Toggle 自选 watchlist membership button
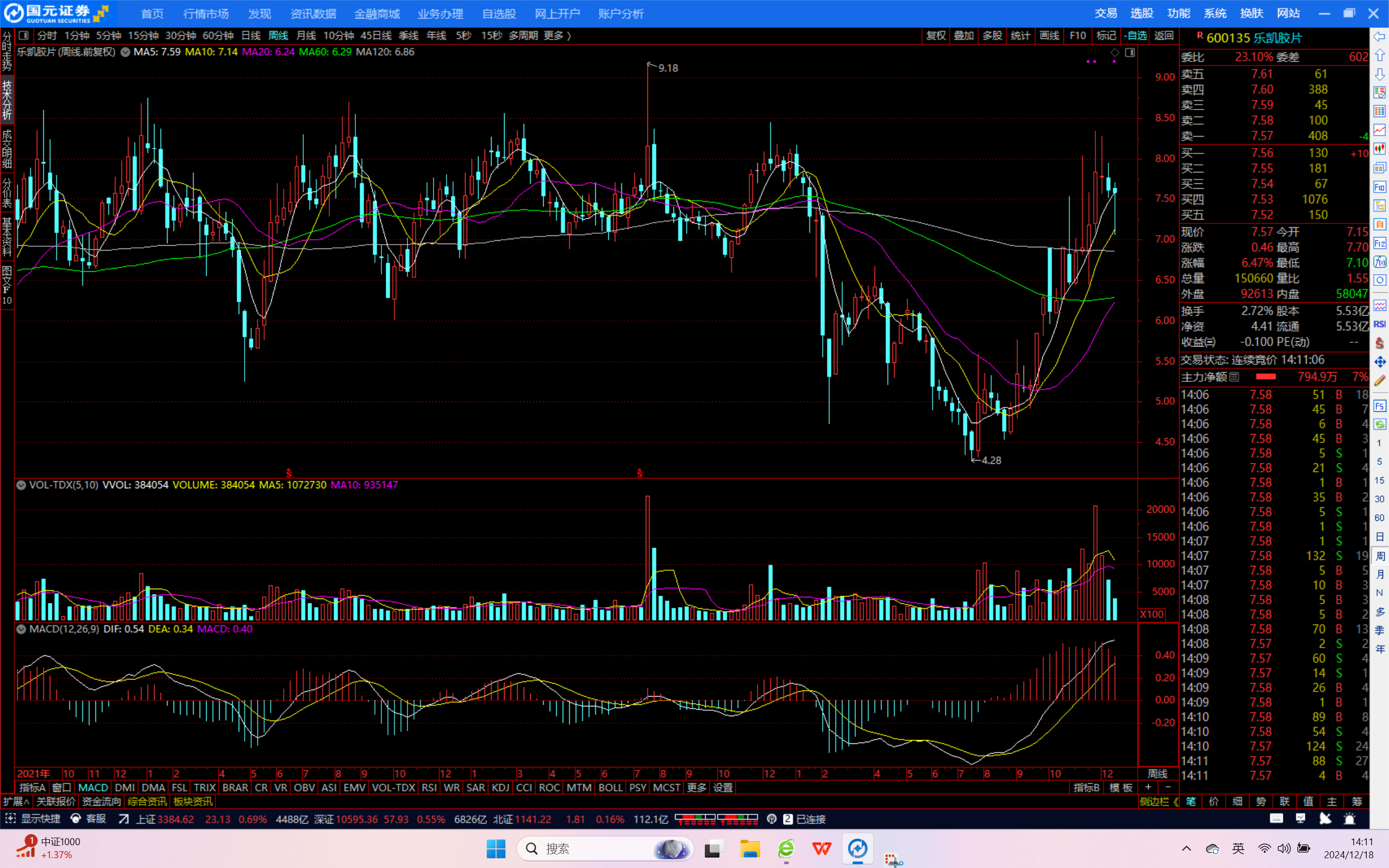The width and height of the screenshot is (1389, 868). click(1135, 36)
